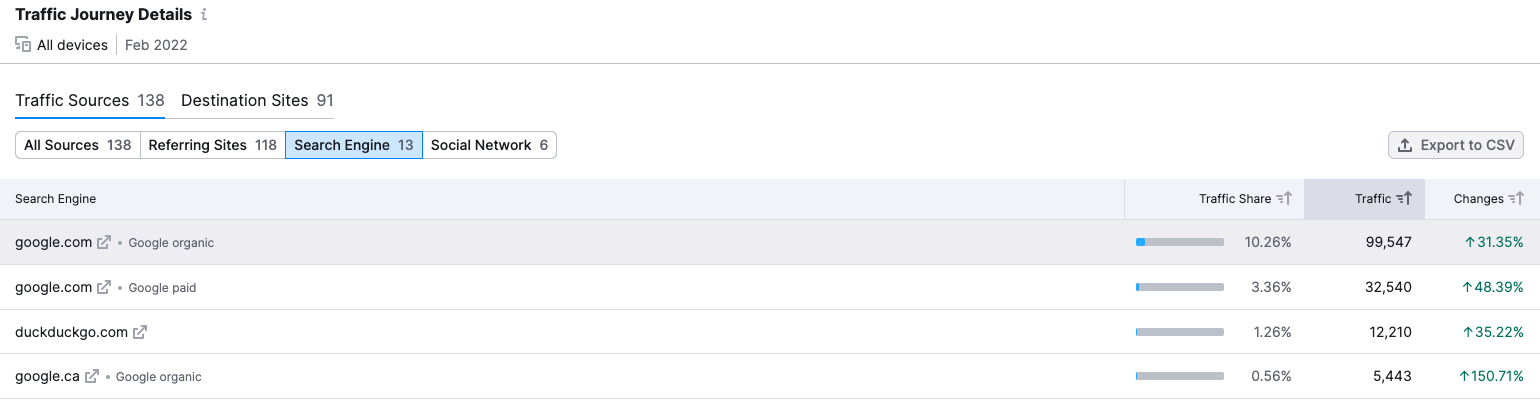Open google.com paid external link icon
Viewport: 1540px width, 402px height.
pos(103,287)
